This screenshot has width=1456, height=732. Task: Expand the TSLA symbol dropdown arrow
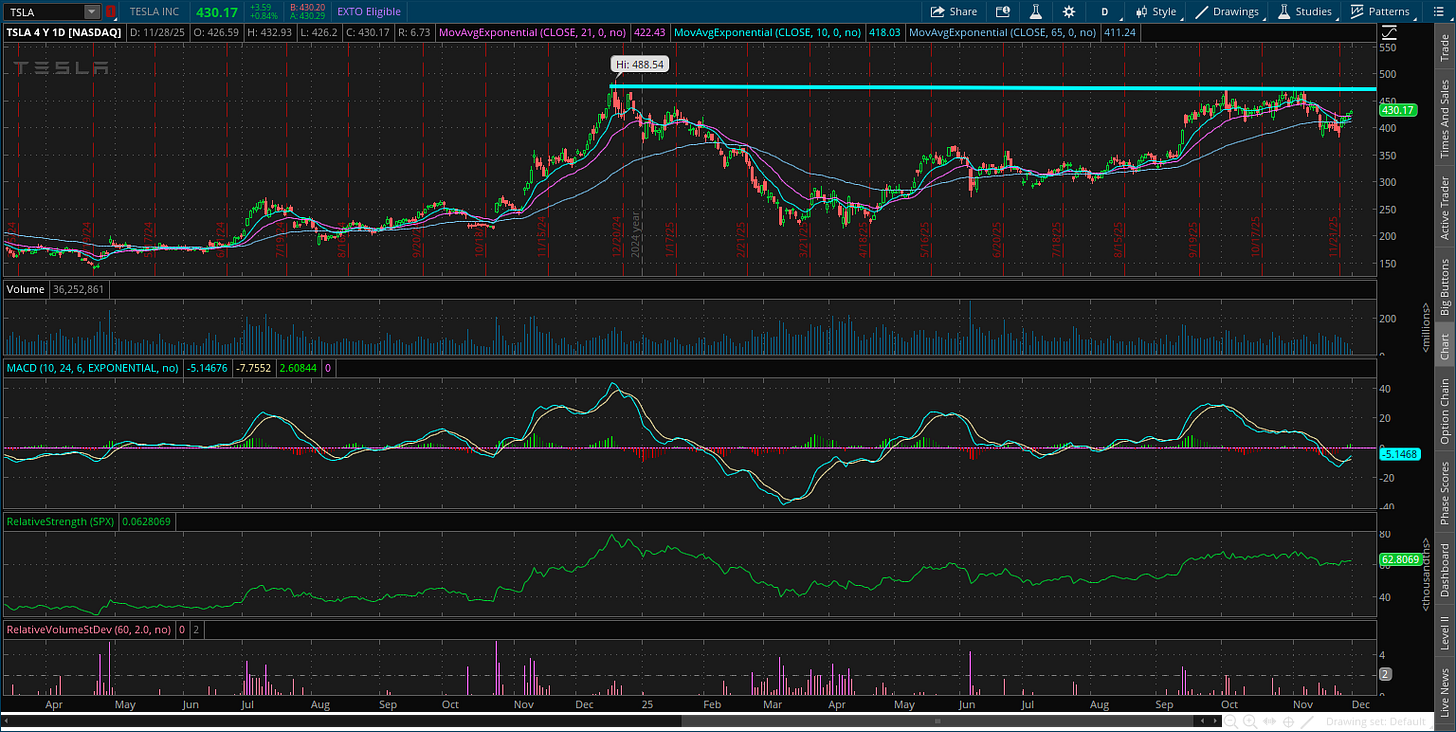(x=92, y=12)
